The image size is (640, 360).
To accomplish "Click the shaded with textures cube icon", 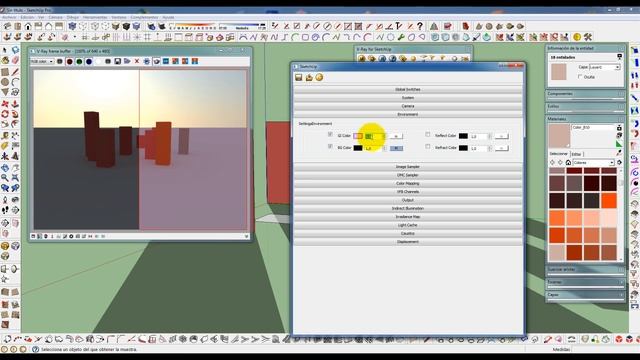I will (x=126, y=27).
